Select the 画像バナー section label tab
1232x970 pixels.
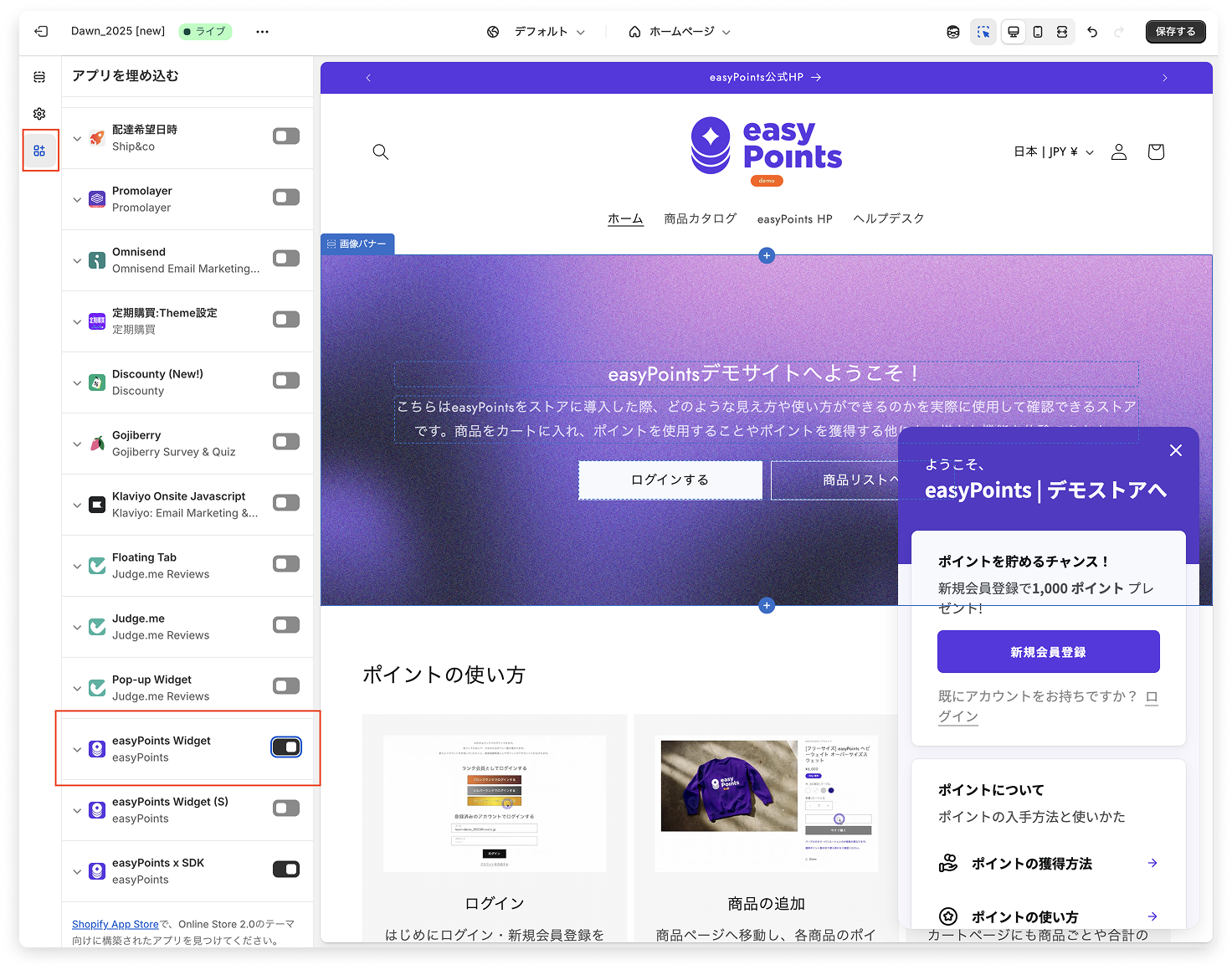pyautogui.click(x=357, y=244)
